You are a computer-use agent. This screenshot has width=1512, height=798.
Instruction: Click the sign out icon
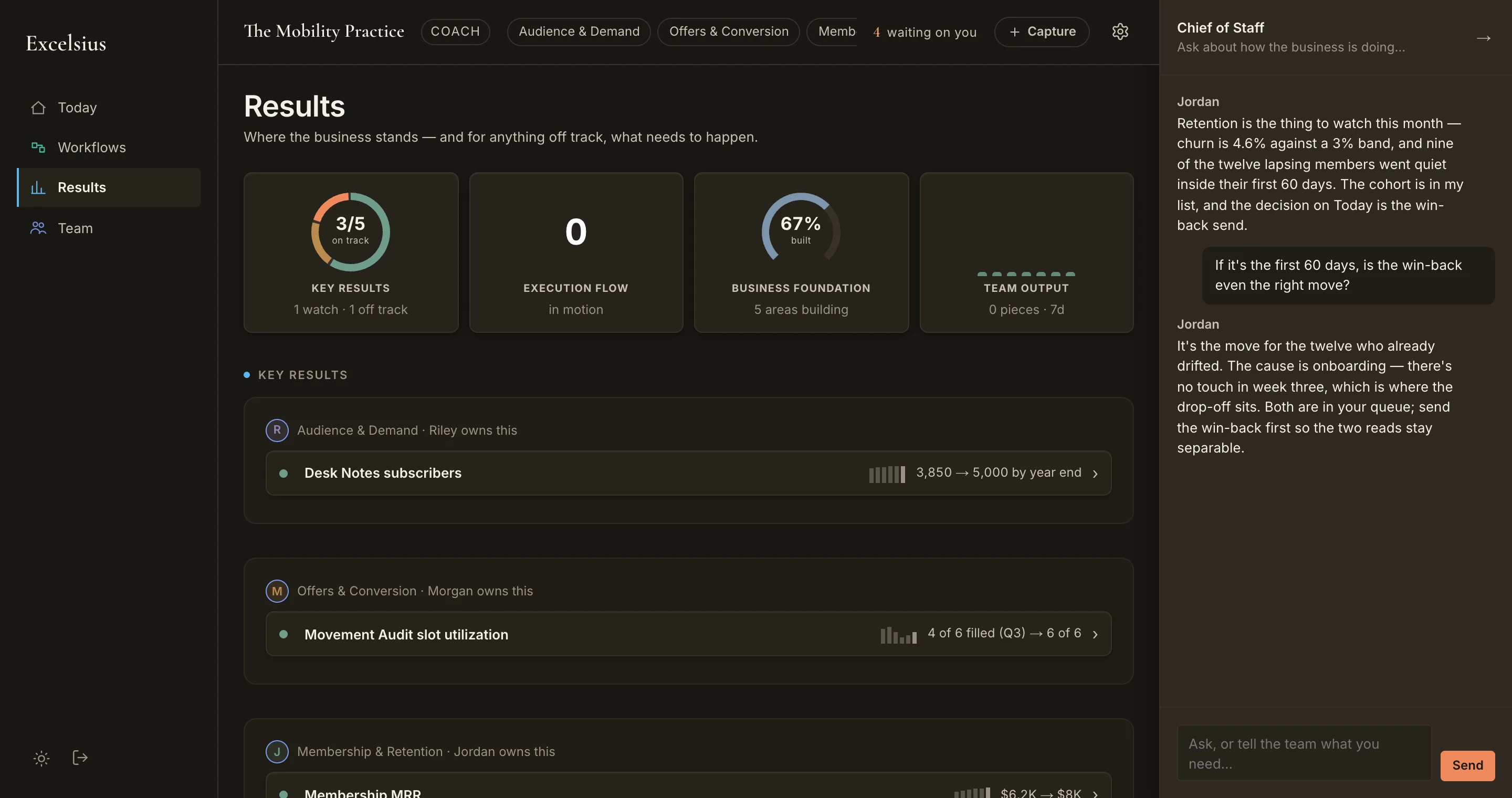point(80,758)
